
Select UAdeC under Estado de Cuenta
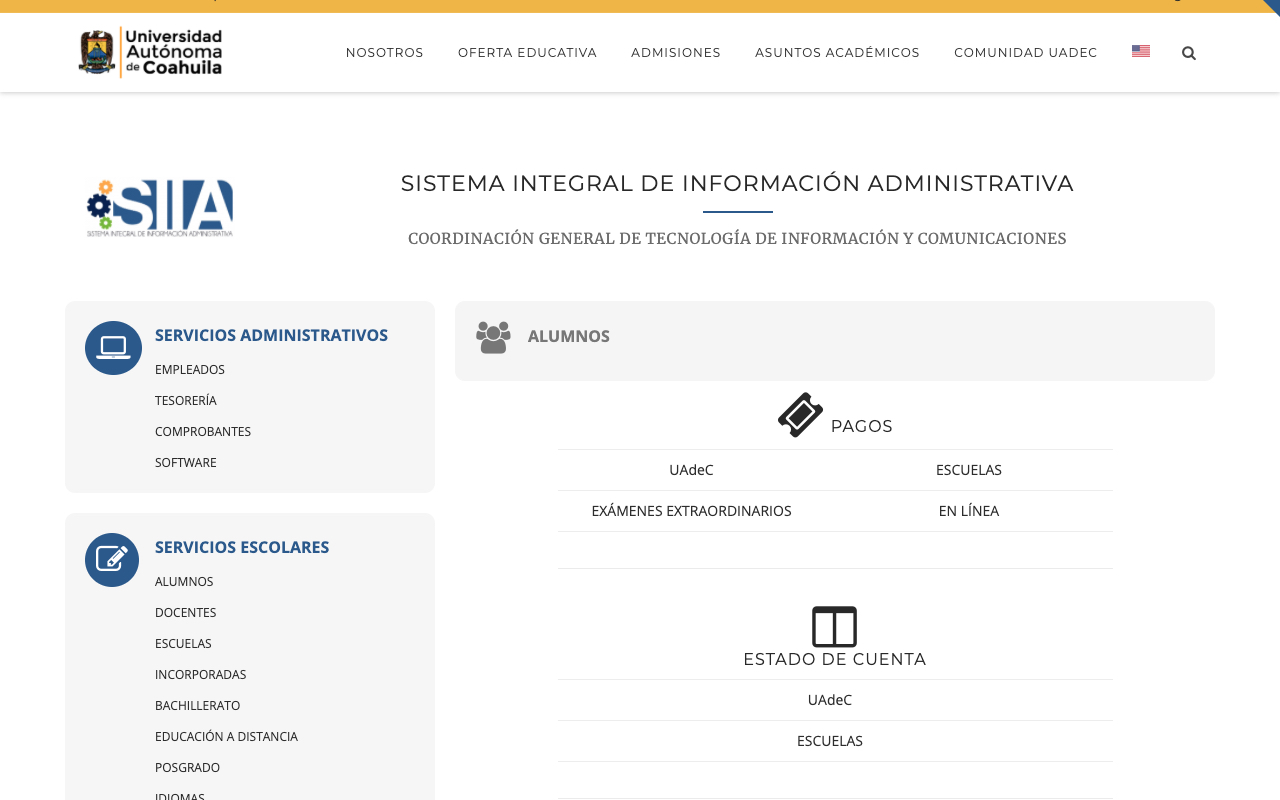pyautogui.click(x=830, y=700)
